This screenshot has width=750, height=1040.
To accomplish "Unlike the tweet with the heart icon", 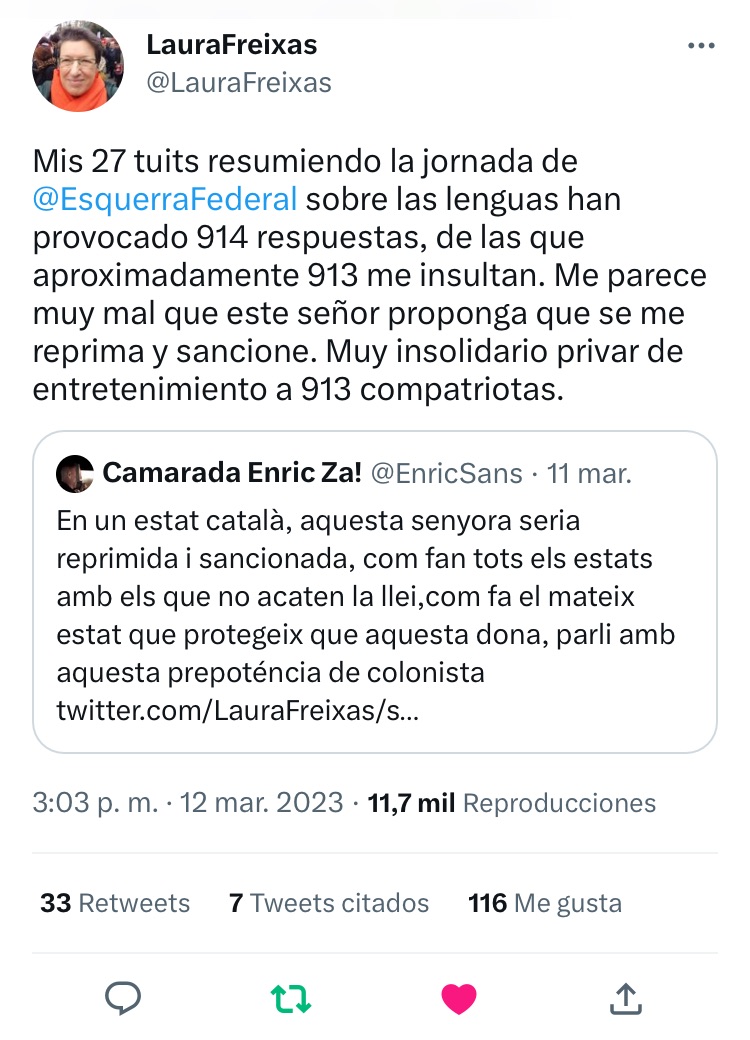I will pyautogui.click(x=459, y=996).
